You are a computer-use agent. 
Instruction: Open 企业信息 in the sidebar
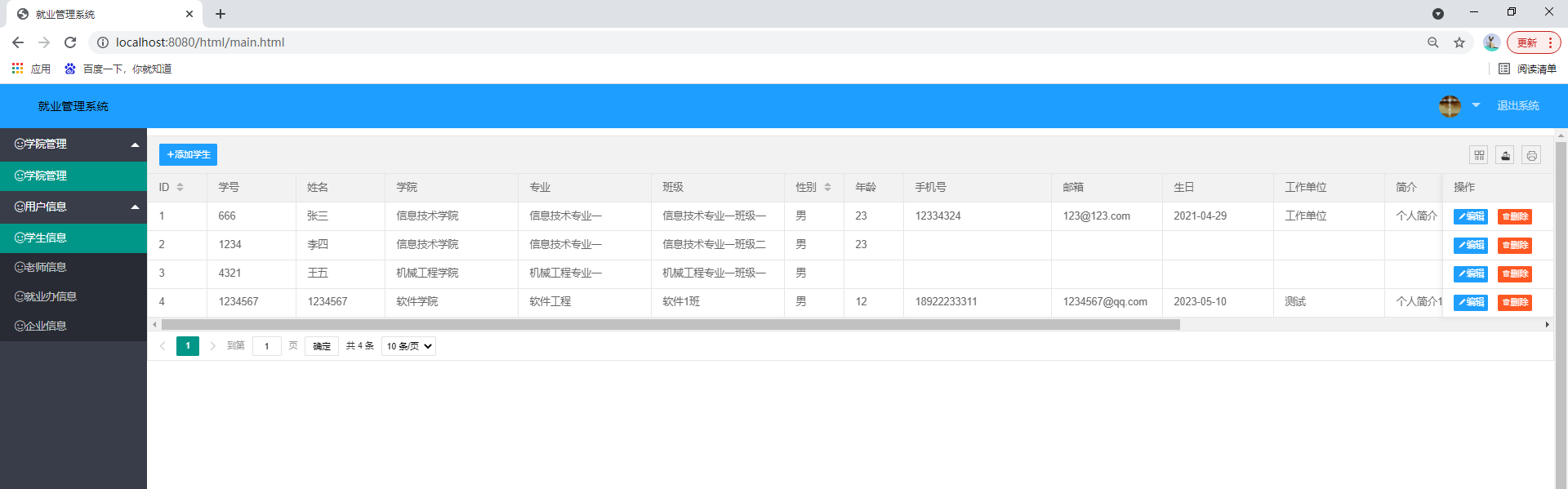pos(73,326)
